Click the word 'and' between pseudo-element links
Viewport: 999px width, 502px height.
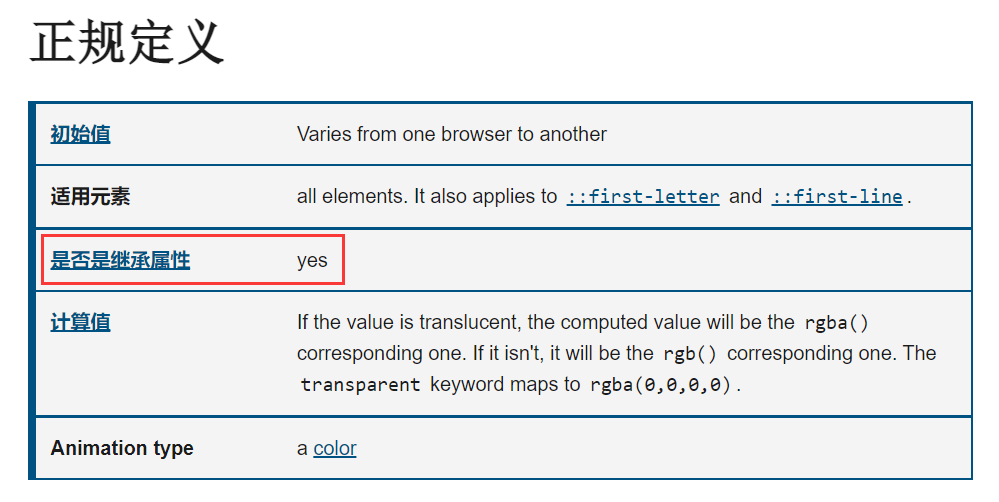tap(745, 197)
